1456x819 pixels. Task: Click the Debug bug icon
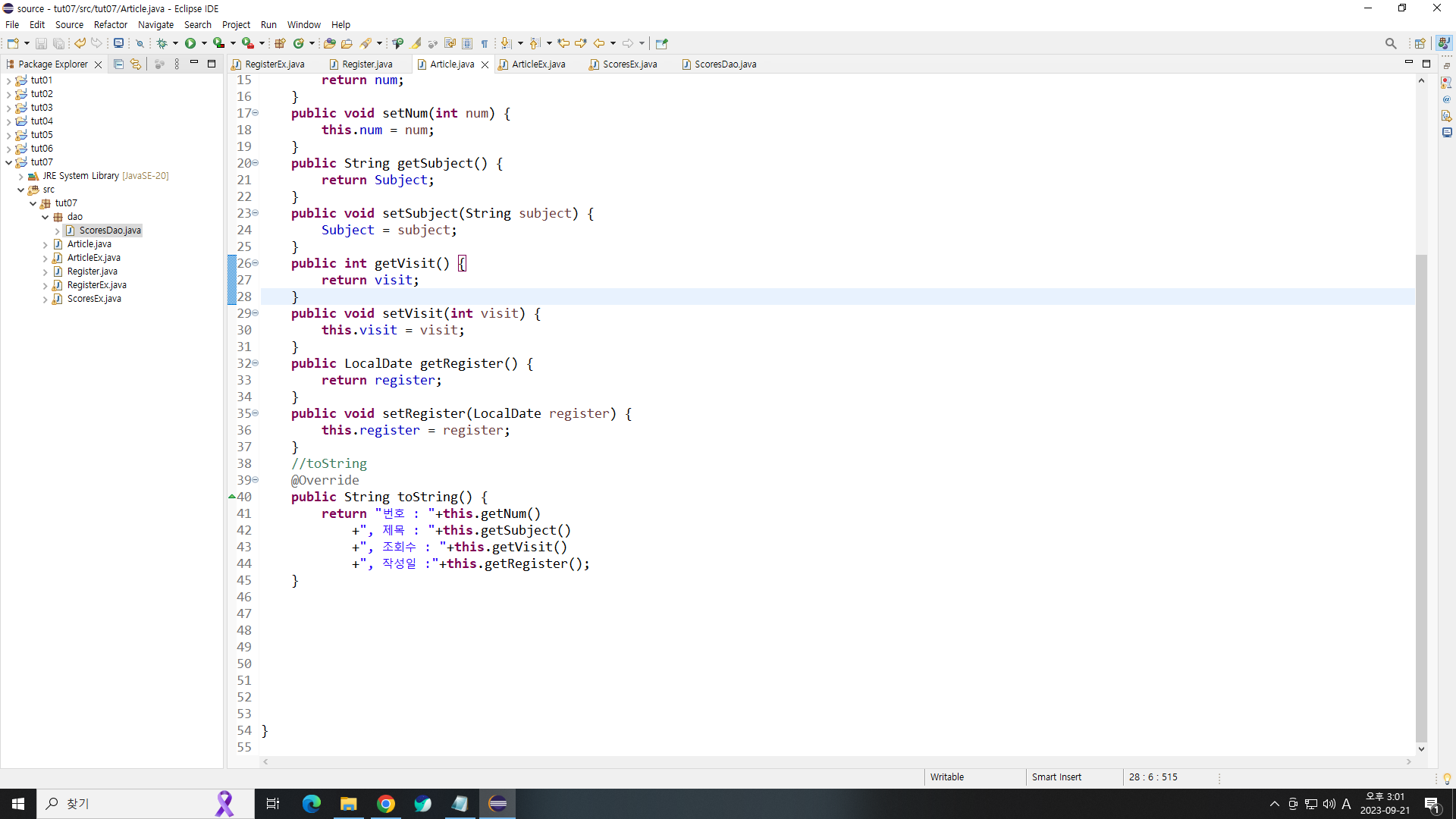[x=162, y=43]
